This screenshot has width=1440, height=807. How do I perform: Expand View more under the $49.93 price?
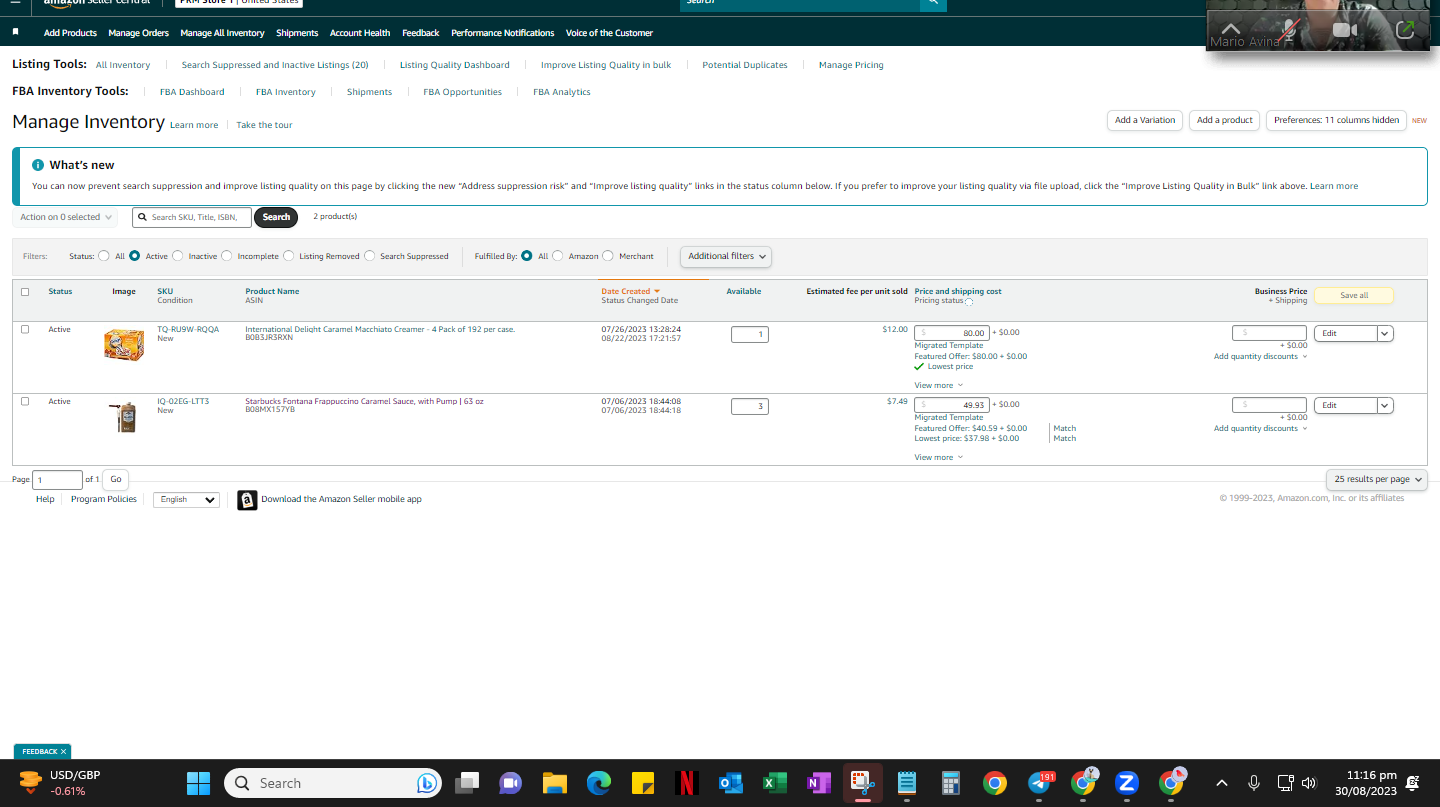(x=938, y=457)
